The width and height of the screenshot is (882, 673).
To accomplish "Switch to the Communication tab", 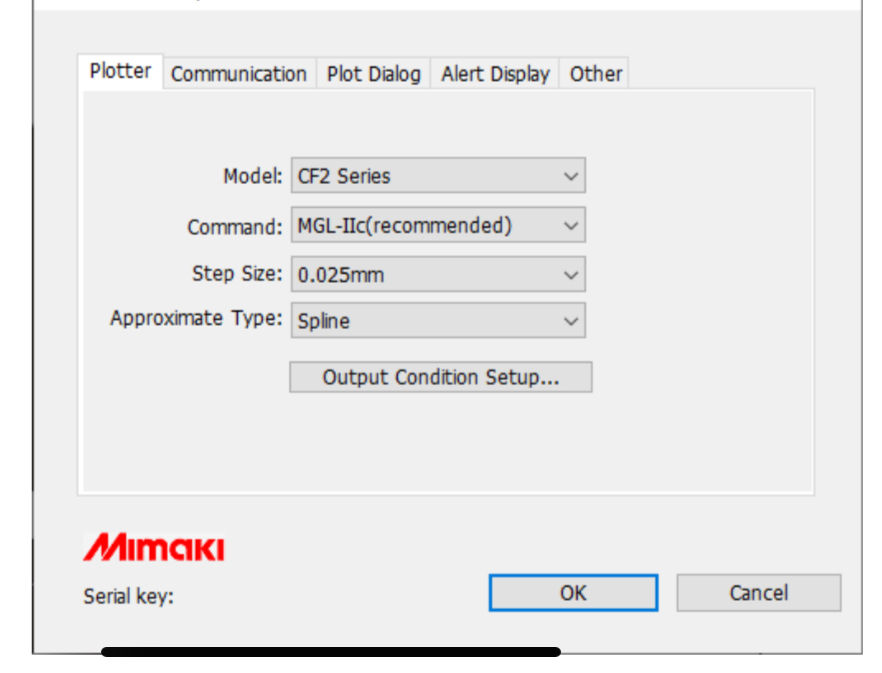I will pyautogui.click(x=239, y=74).
